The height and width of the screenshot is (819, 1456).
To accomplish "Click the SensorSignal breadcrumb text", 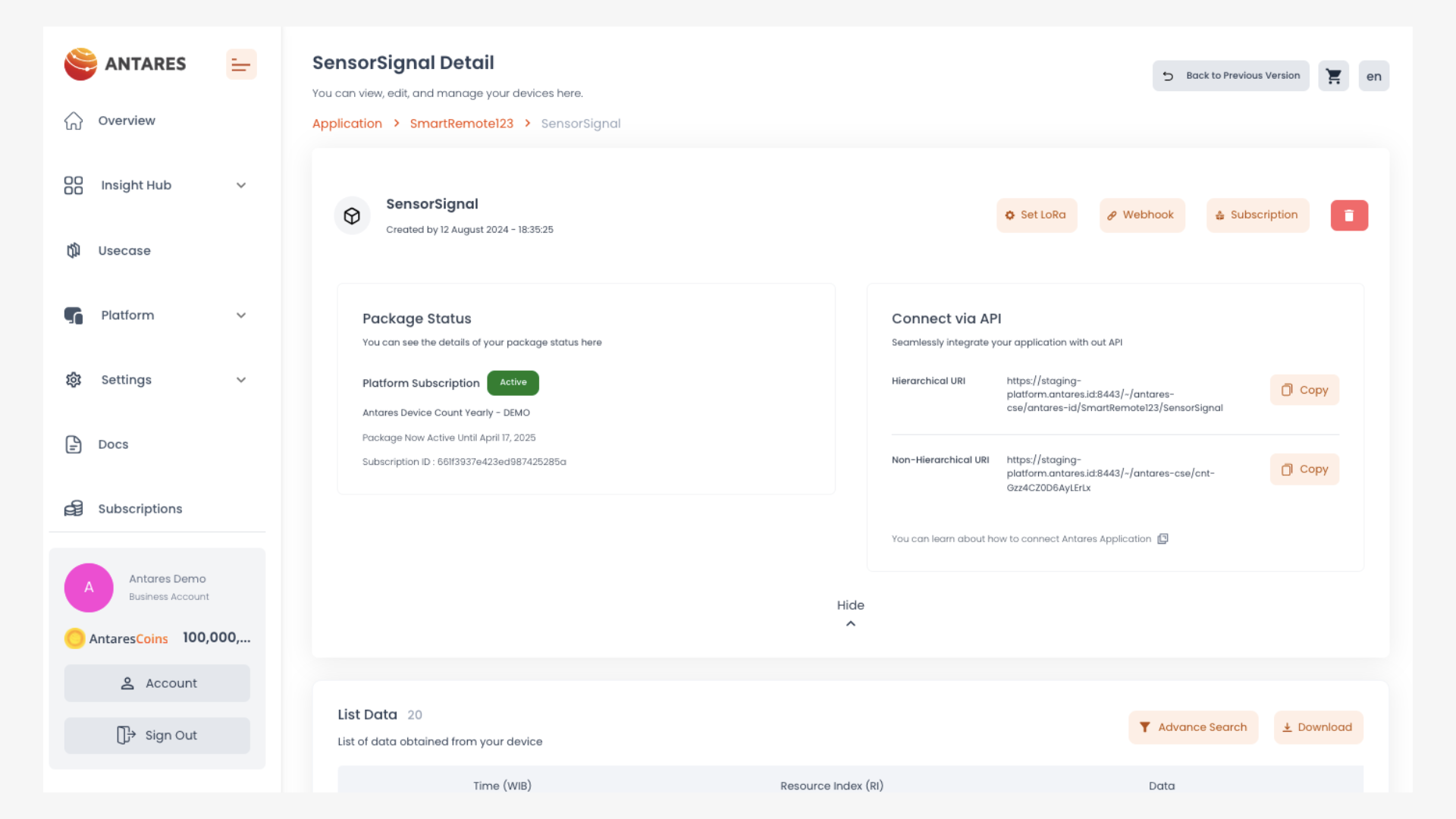I will [581, 124].
